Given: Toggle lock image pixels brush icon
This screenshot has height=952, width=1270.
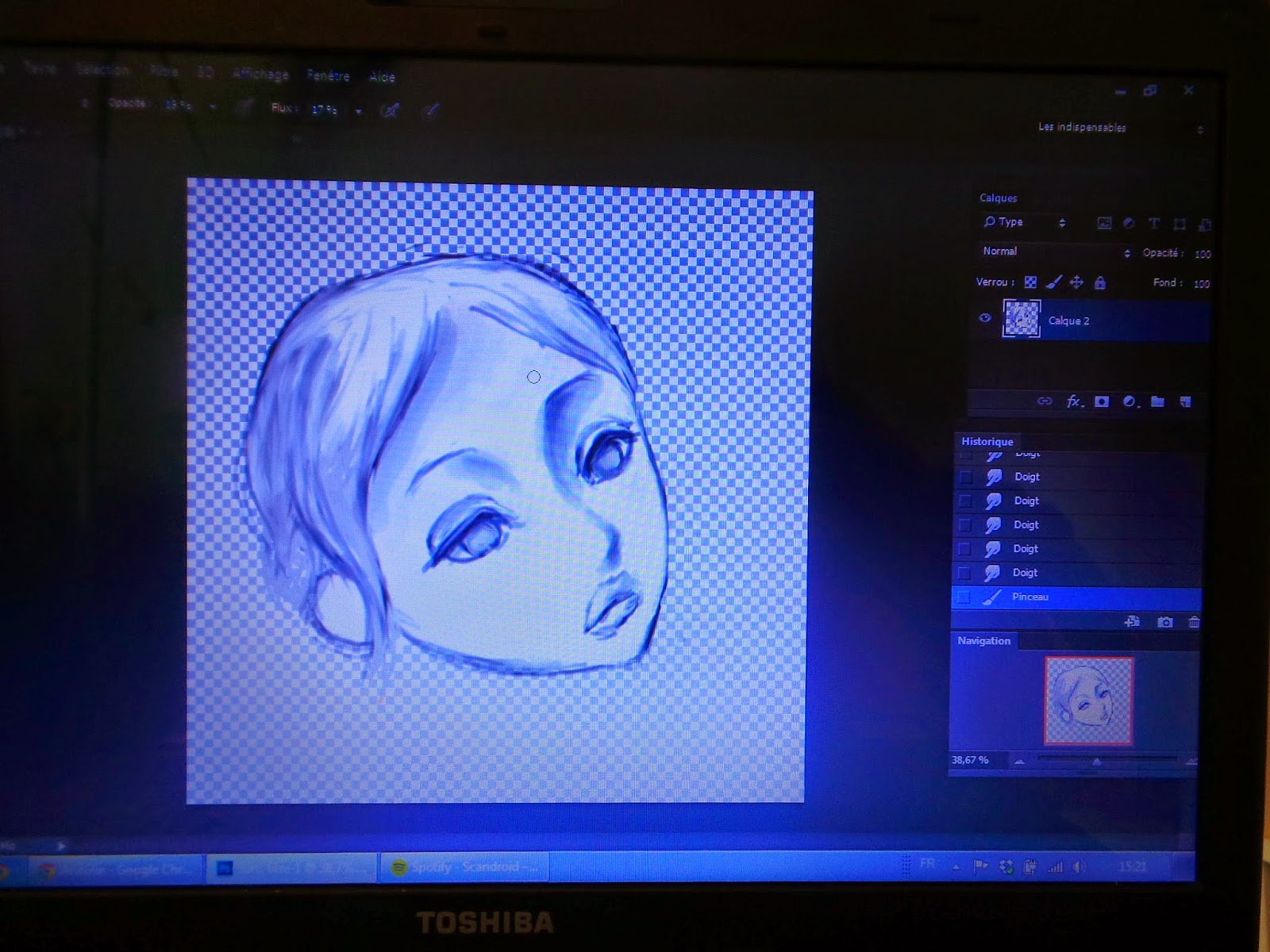Looking at the screenshot, I should click(1053, 282).
